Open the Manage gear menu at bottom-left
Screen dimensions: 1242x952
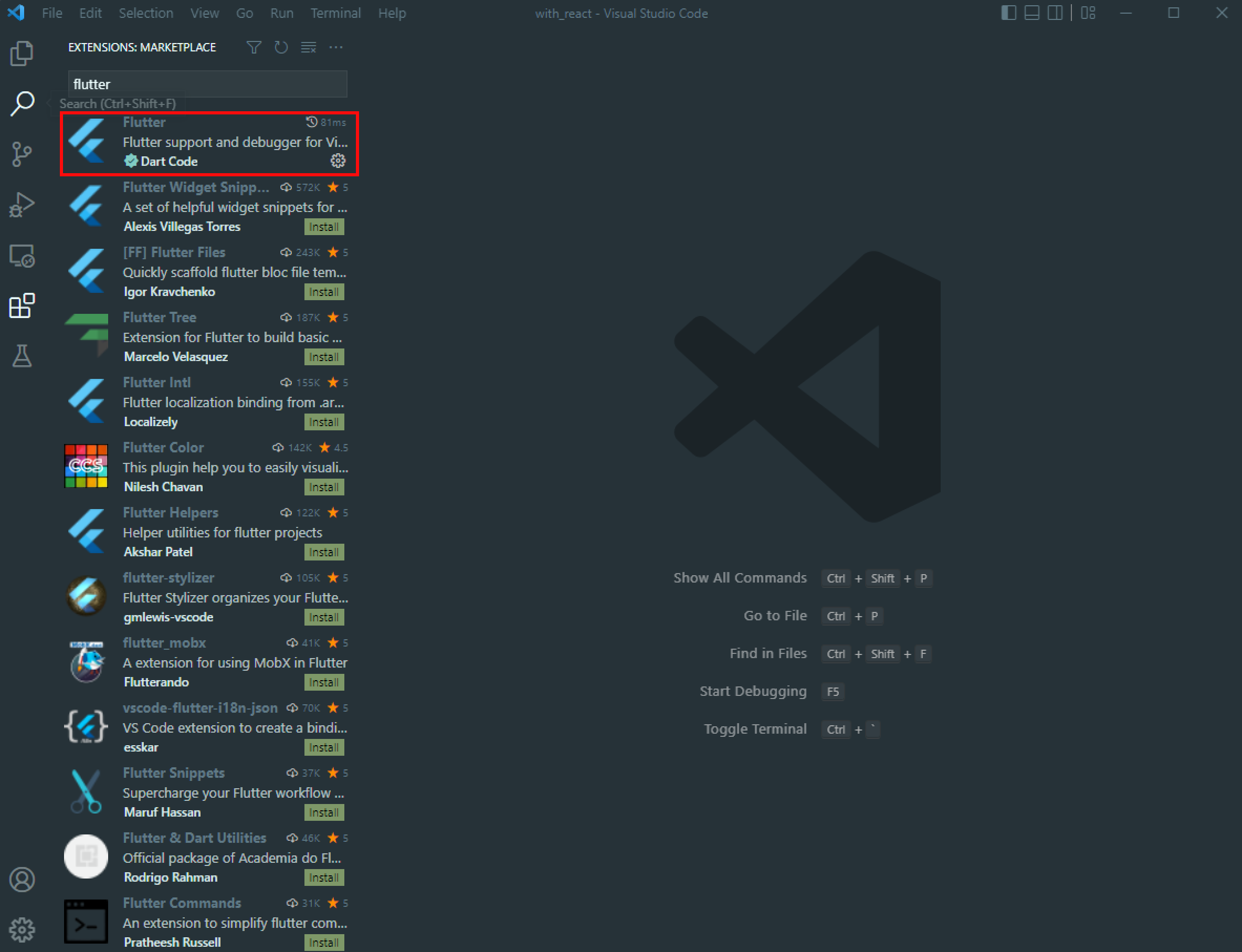[x=22, y=930]
